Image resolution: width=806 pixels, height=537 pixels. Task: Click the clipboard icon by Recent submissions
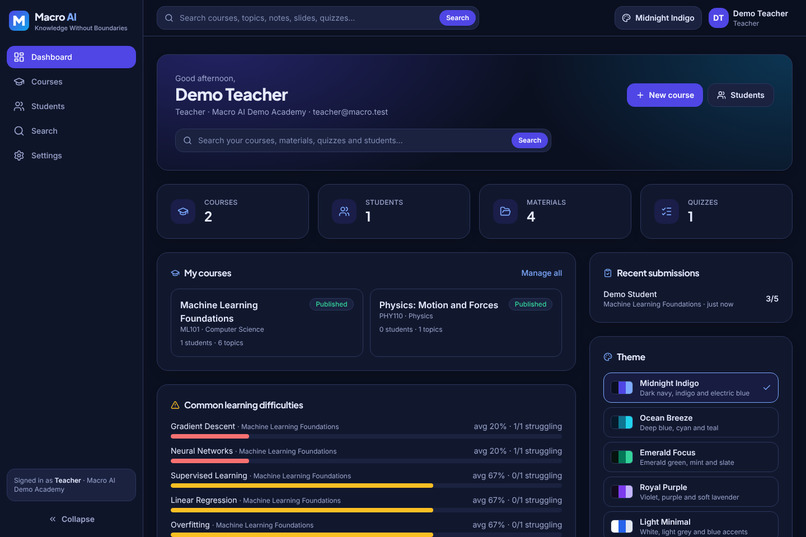(608, 273)
